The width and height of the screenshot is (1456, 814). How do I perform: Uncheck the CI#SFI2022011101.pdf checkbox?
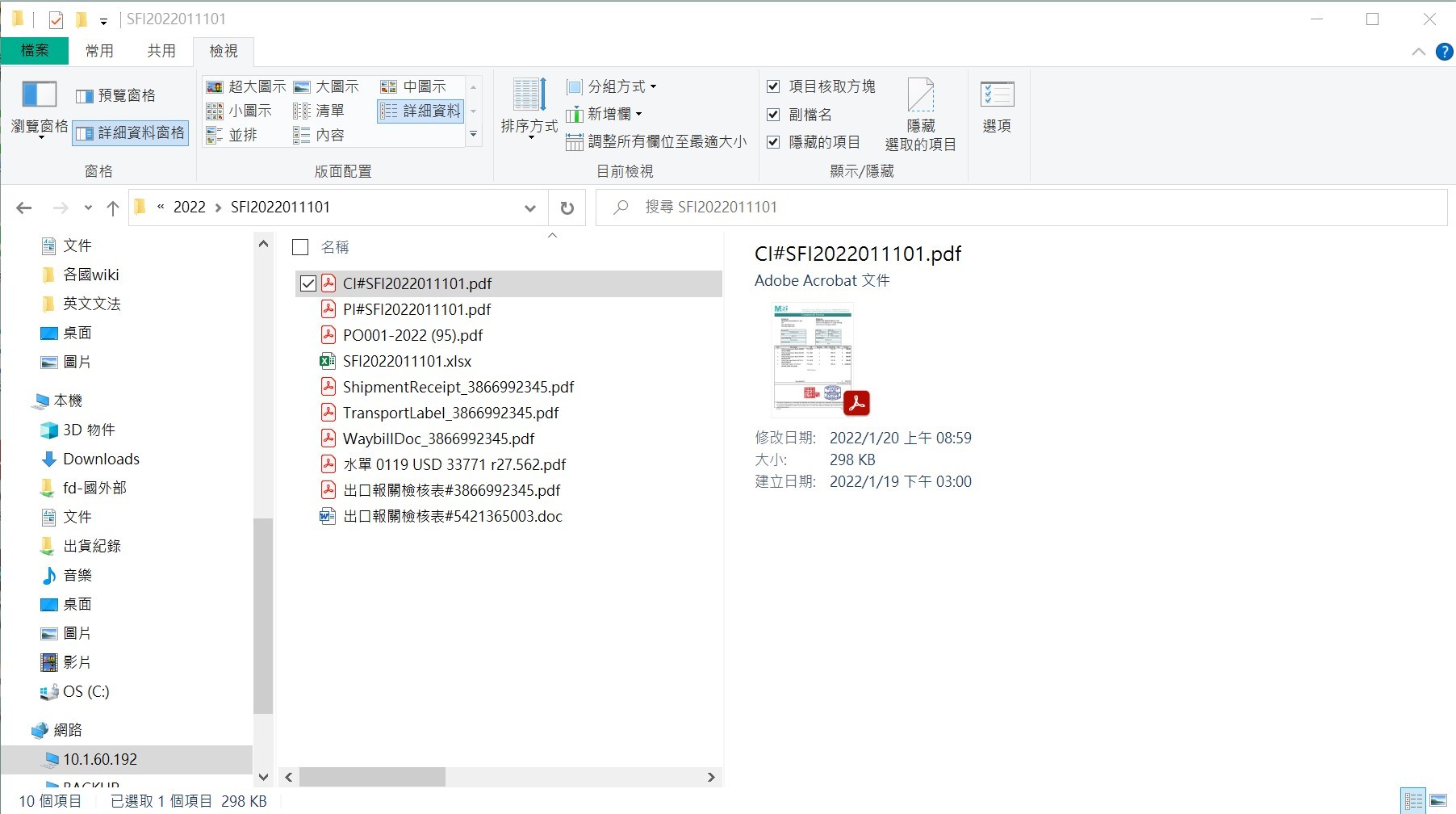[308, 283]
